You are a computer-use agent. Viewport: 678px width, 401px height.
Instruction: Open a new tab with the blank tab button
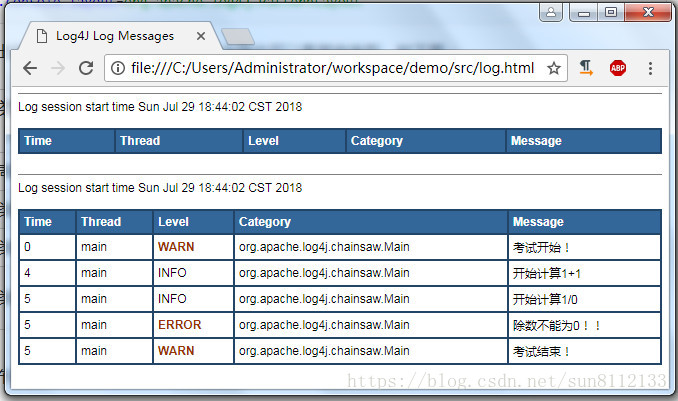[237, 37]
